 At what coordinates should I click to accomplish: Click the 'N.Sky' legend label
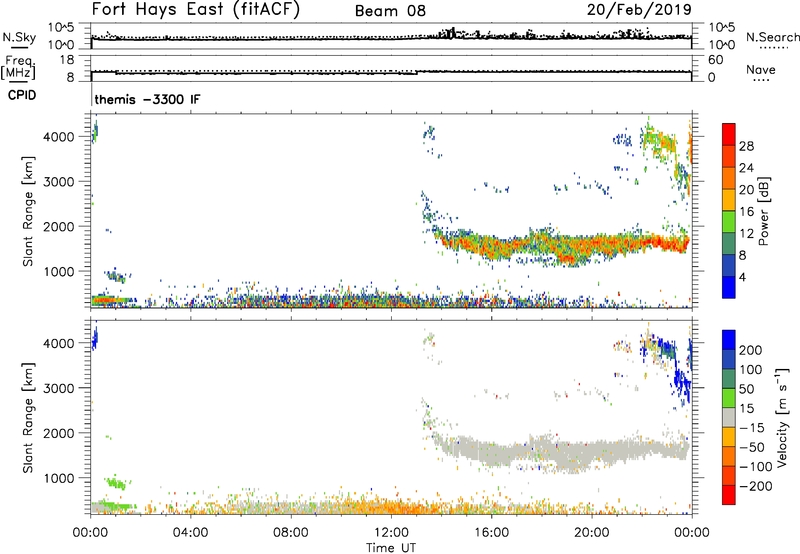coord(19,37)
